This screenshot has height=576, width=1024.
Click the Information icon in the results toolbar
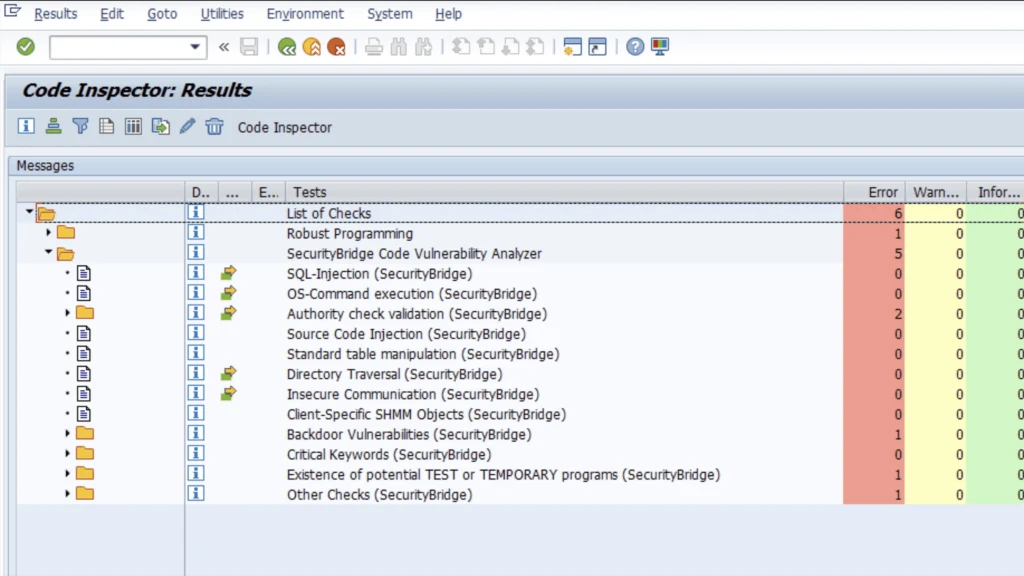[26, 126]
